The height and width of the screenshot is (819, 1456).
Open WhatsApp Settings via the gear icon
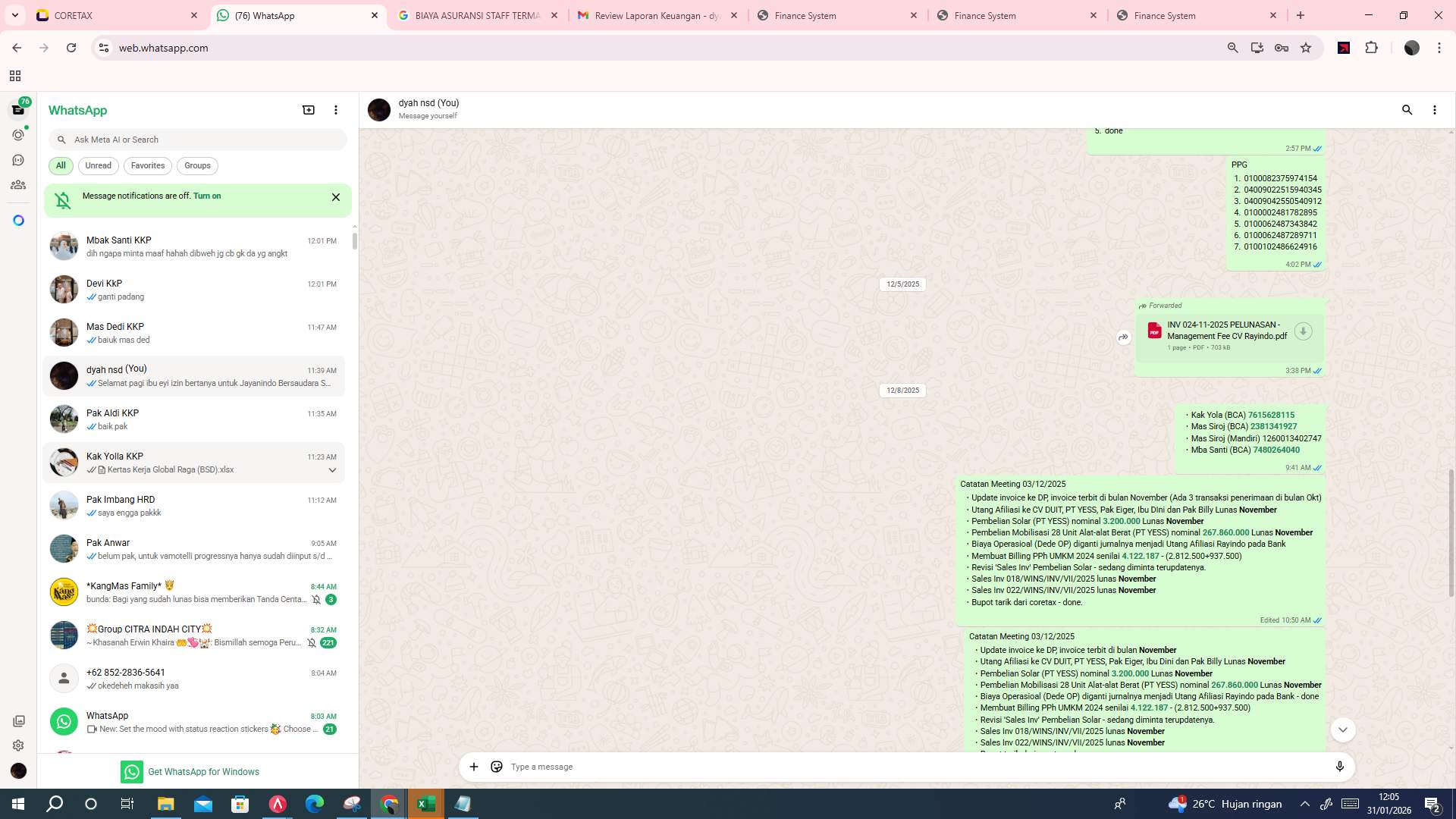point(18,745)
